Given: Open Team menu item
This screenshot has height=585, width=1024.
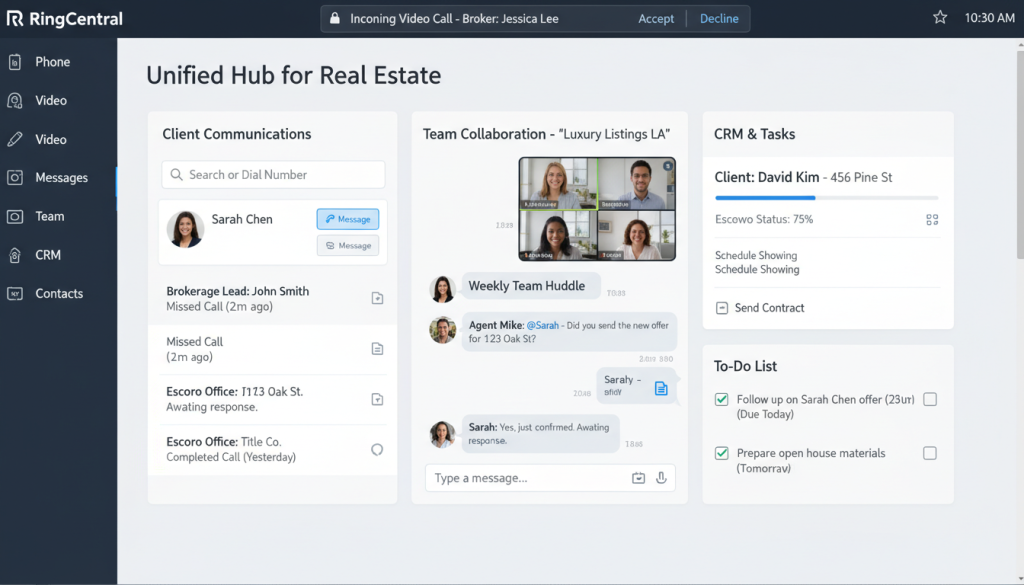Looking at the screenshot, I should point(50,216).
